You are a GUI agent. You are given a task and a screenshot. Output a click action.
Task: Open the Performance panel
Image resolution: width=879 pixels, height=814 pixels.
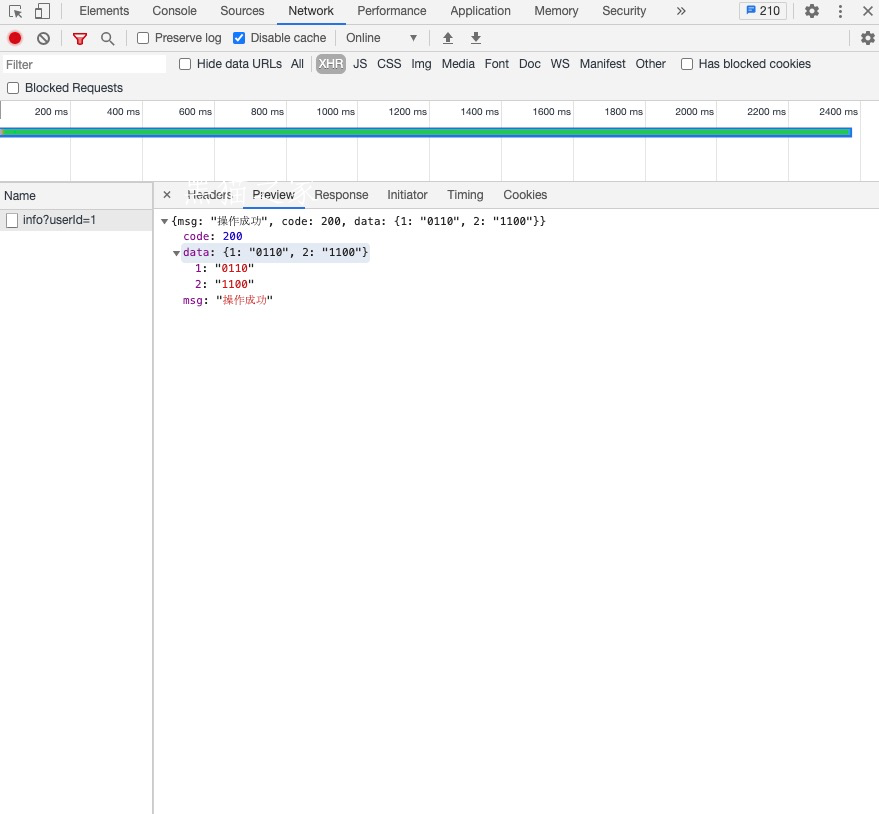[391, 11]
